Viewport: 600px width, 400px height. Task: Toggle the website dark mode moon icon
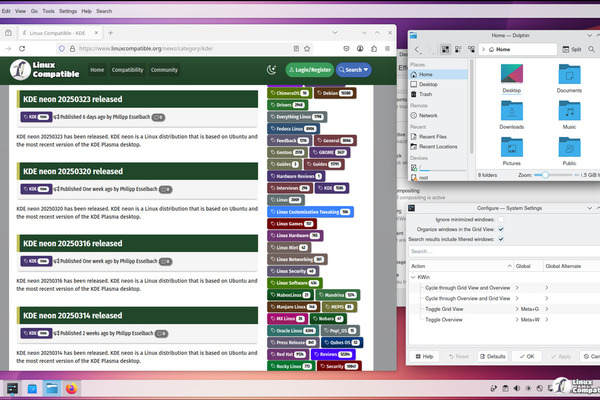(x=271, y=70)
